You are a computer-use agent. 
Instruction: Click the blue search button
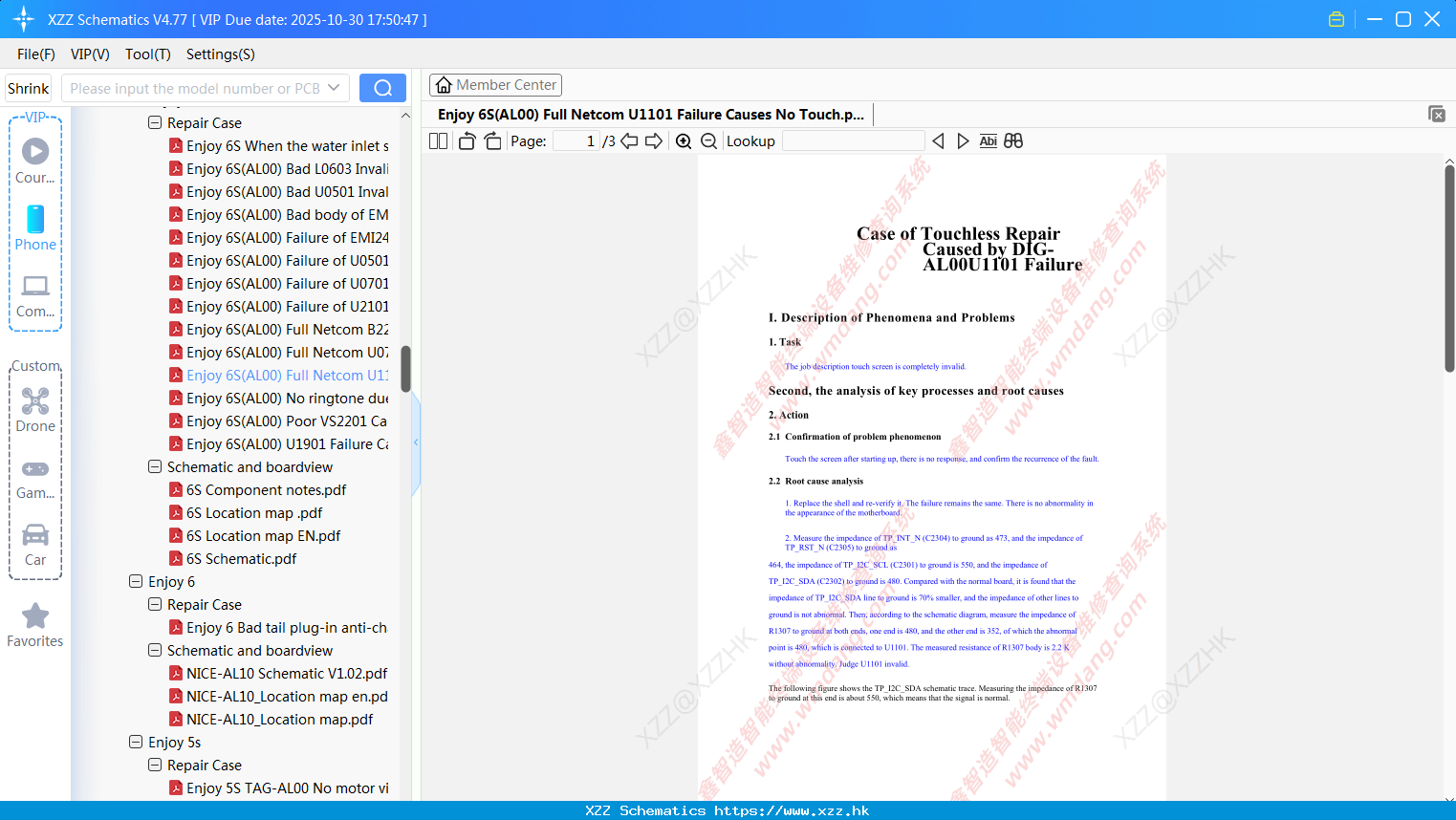(382, 88)
